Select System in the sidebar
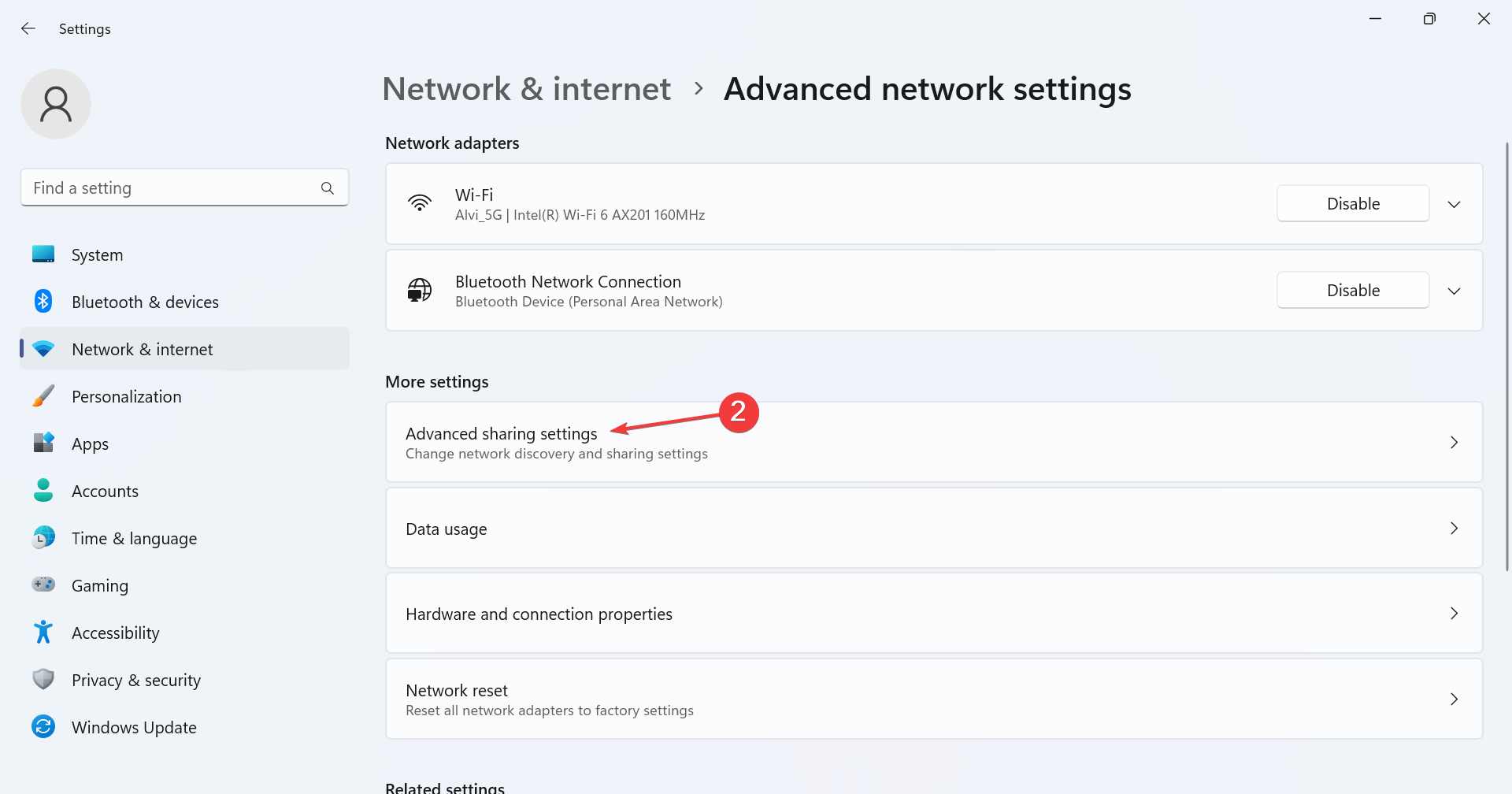This screenshot has width=1512, height=794. (x=97, y=255)
